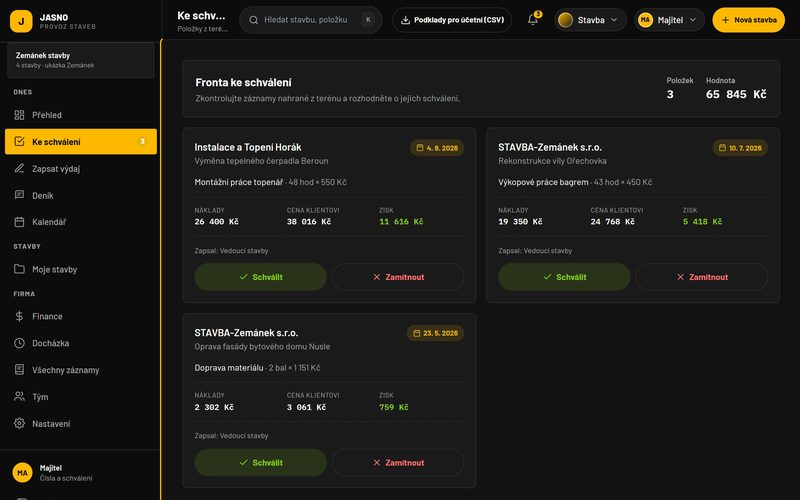Click the calendar icon on 4. 8. 2026 badge
This screenshot has width=800, height=500.
[x=420, y=148]
